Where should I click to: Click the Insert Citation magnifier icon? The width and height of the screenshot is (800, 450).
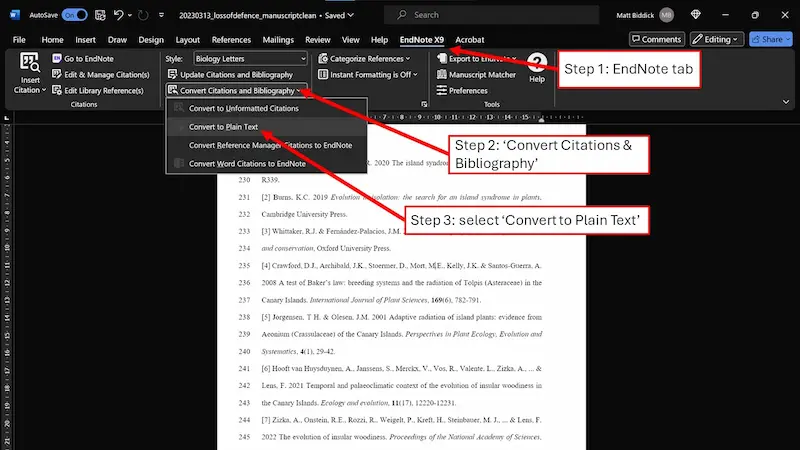point(30,63)
